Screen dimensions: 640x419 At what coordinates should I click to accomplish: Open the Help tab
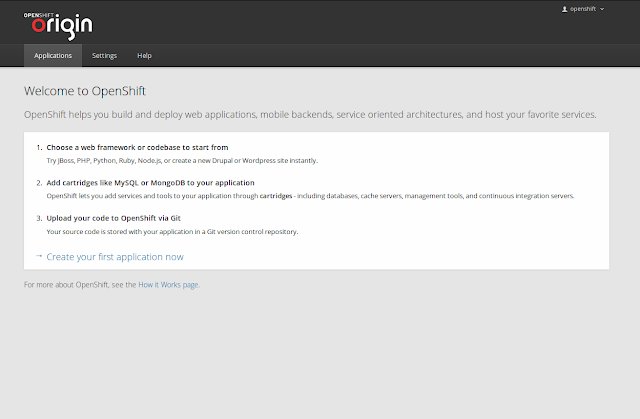[144, 55]
